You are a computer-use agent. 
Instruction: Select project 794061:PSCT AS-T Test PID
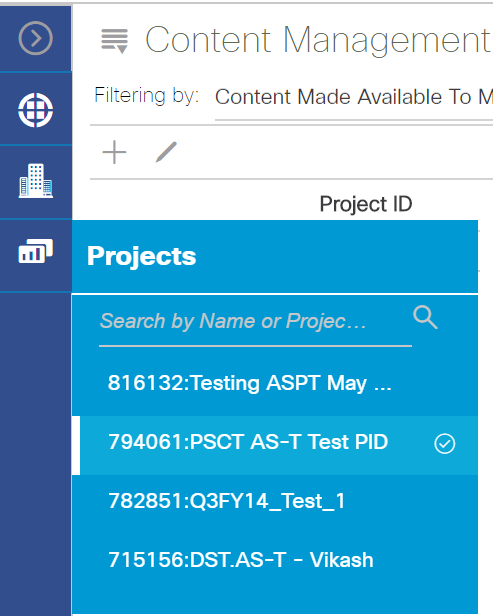coord(275,446)
